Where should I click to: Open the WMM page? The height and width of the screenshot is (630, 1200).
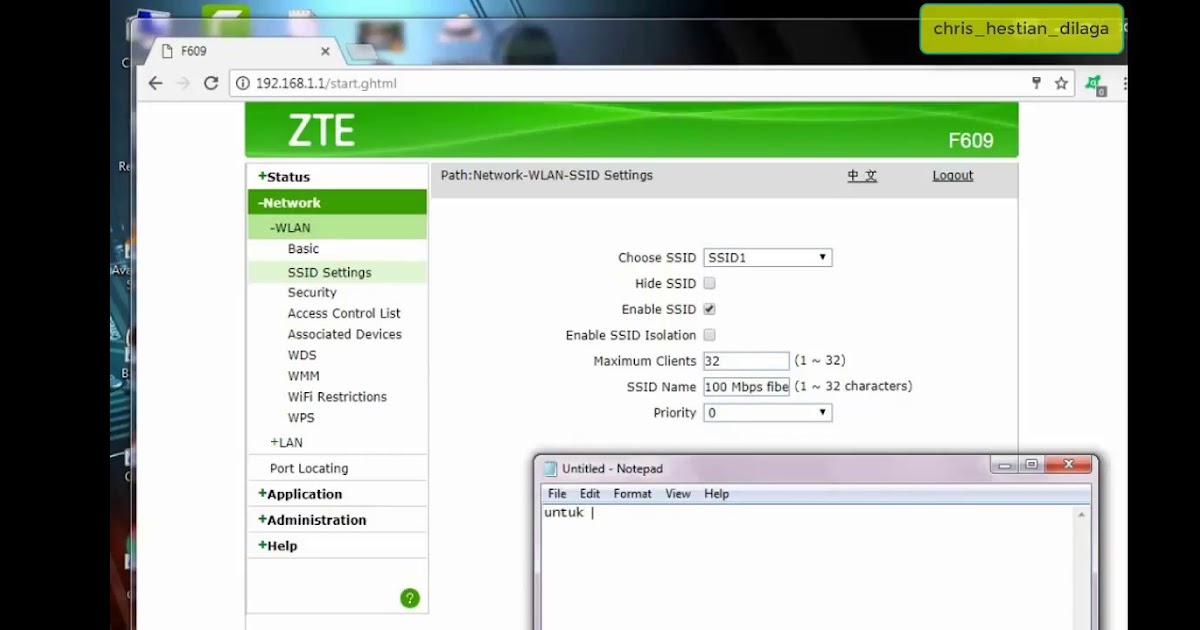click(304, 376)
